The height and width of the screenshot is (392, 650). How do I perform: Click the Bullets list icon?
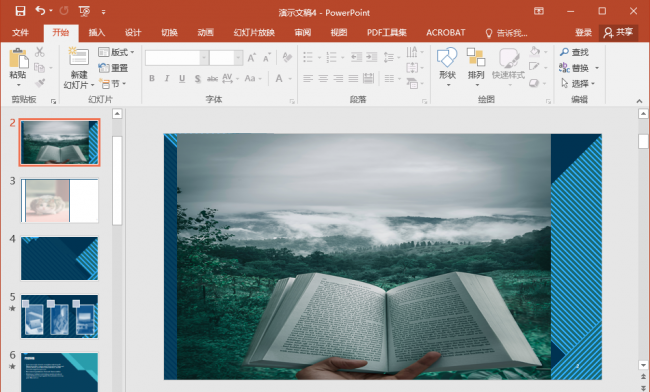(308, 57)
